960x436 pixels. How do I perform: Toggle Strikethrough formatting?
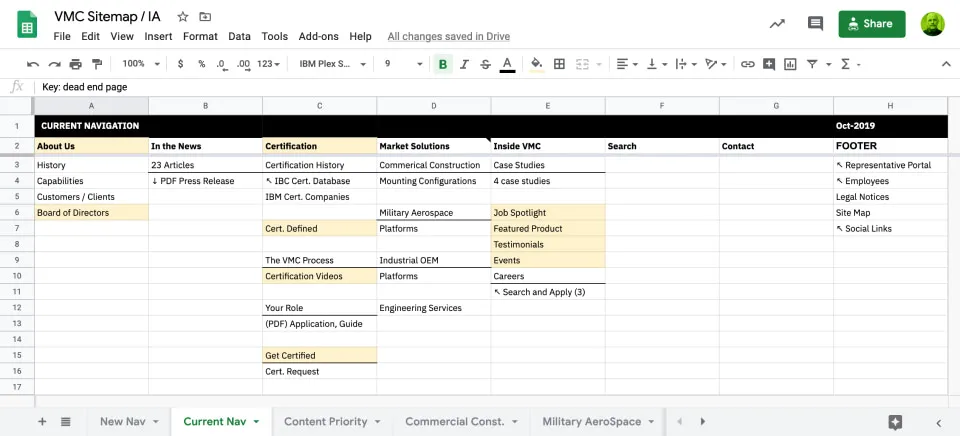[x=486, y=64]
